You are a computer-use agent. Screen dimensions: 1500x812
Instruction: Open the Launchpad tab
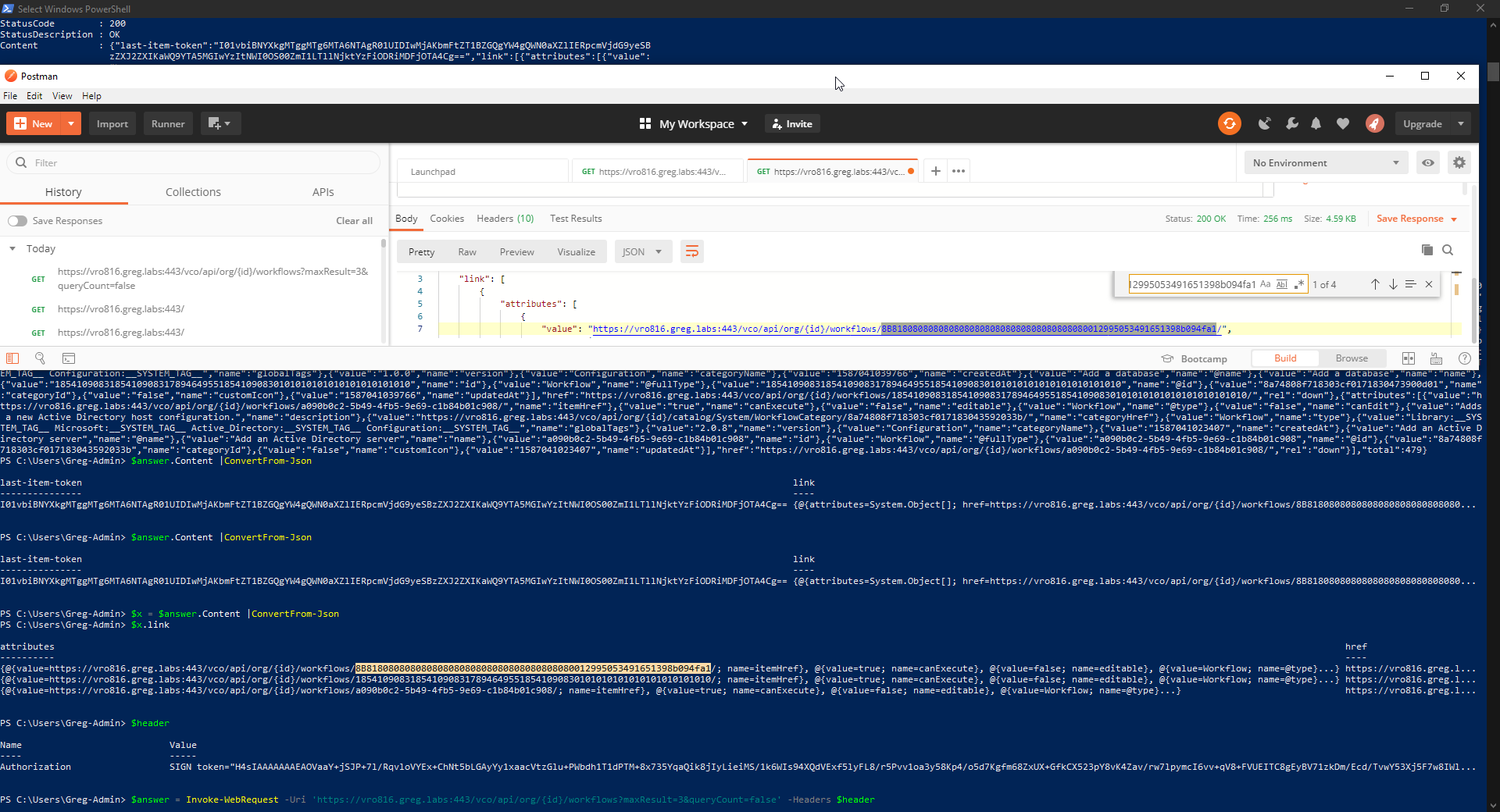(x=483, y=171)
